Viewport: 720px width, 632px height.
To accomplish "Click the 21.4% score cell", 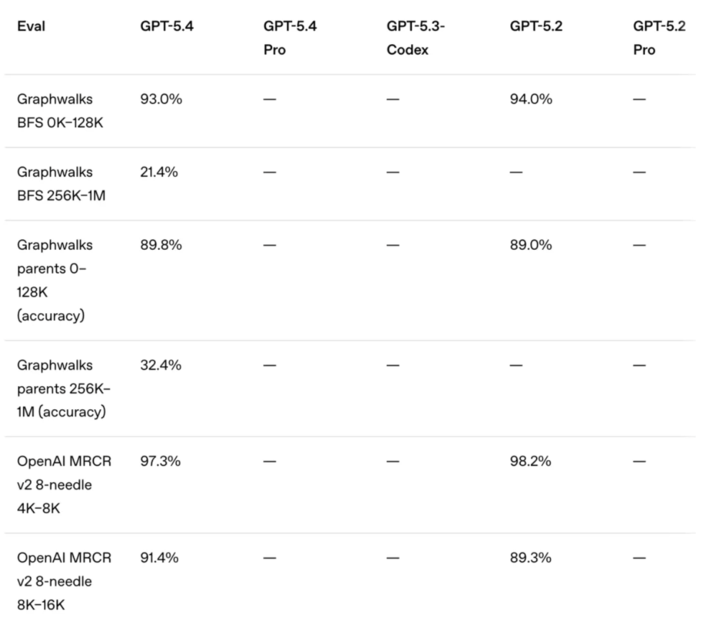I will (159, 172).
